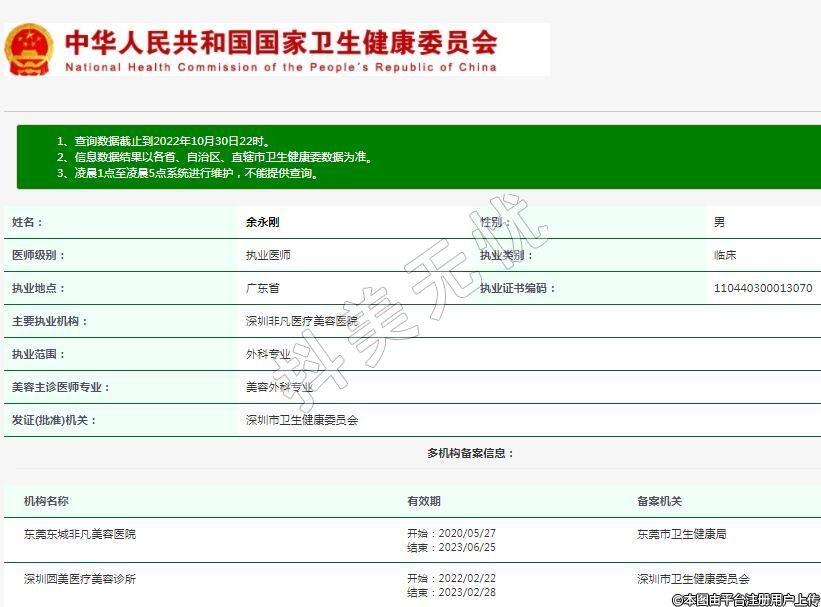Click the 发证(批准)机关 value 深圳市卫生健康委员会
The width and height of the screenshot is (821, 607).
point(301,420)
